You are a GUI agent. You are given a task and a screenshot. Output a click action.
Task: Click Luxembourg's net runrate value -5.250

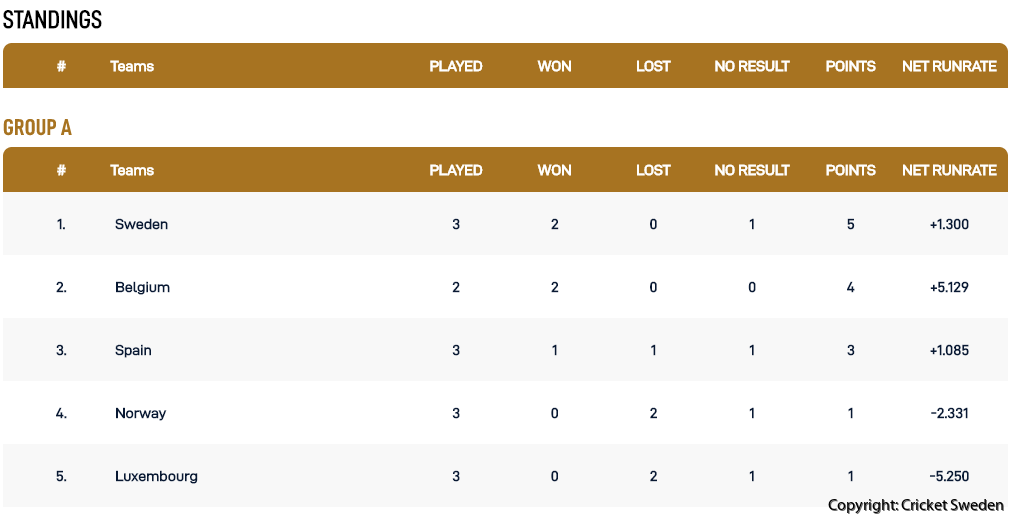pyautogui.click(x=949, y=476)
